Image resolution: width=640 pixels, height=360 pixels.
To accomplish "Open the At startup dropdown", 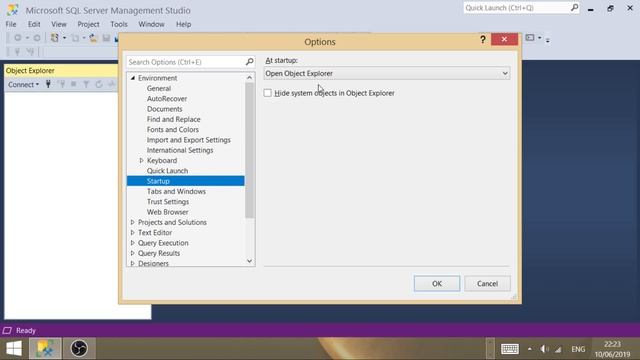I will pyautogui.click(x=387, y=73).
